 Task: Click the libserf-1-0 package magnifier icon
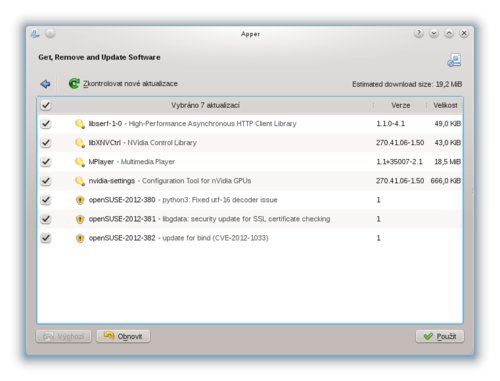(79, 124)
